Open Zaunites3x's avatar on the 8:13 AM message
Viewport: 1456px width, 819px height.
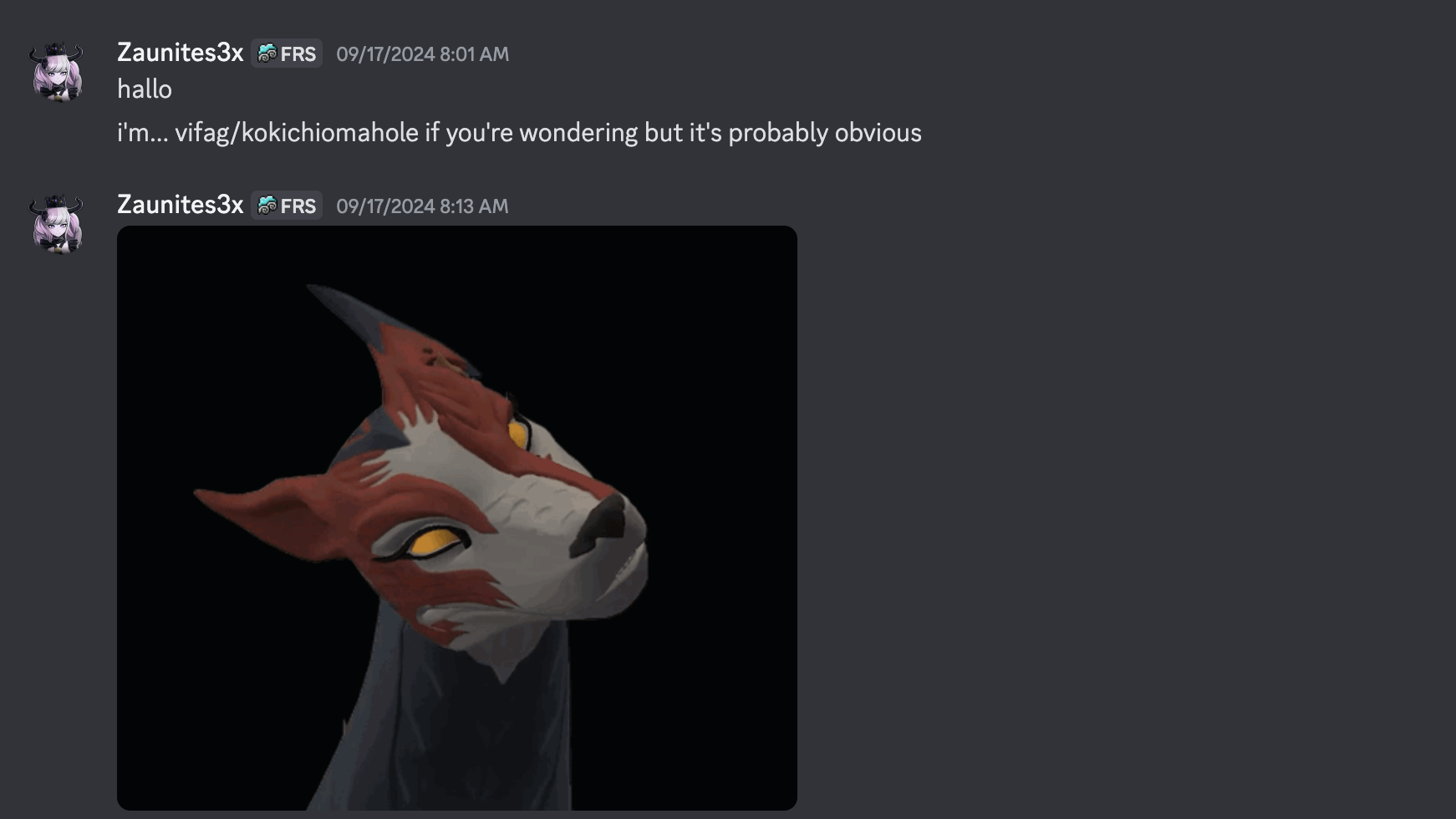pos(57,224)
